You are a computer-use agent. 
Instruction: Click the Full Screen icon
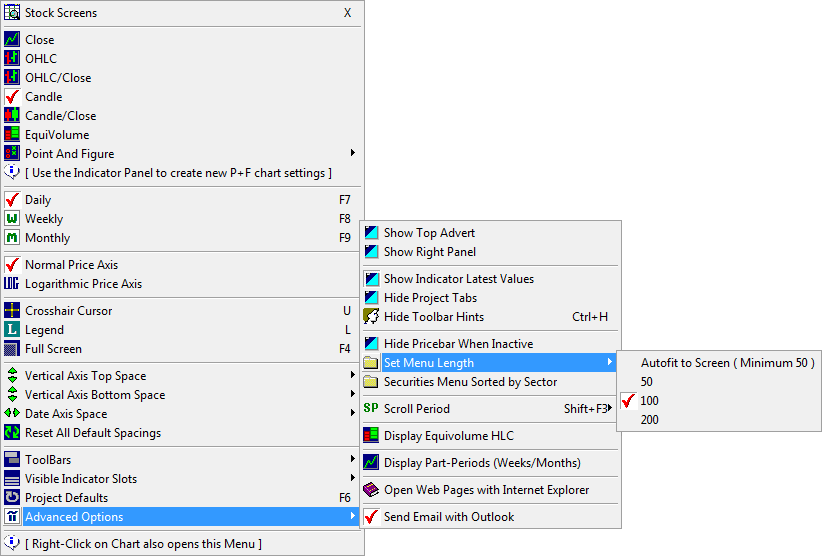(x=12, y=349)
